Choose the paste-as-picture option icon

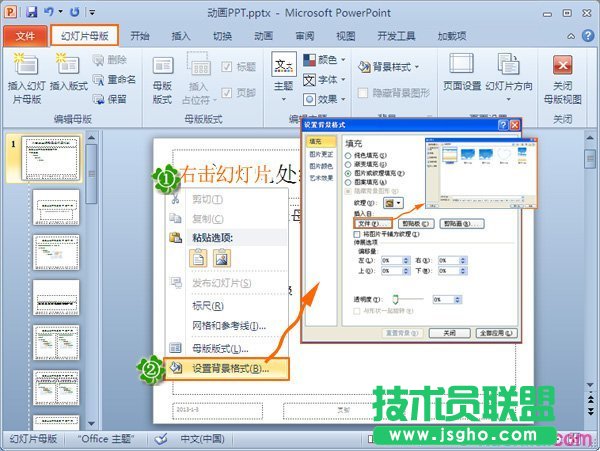222,257
